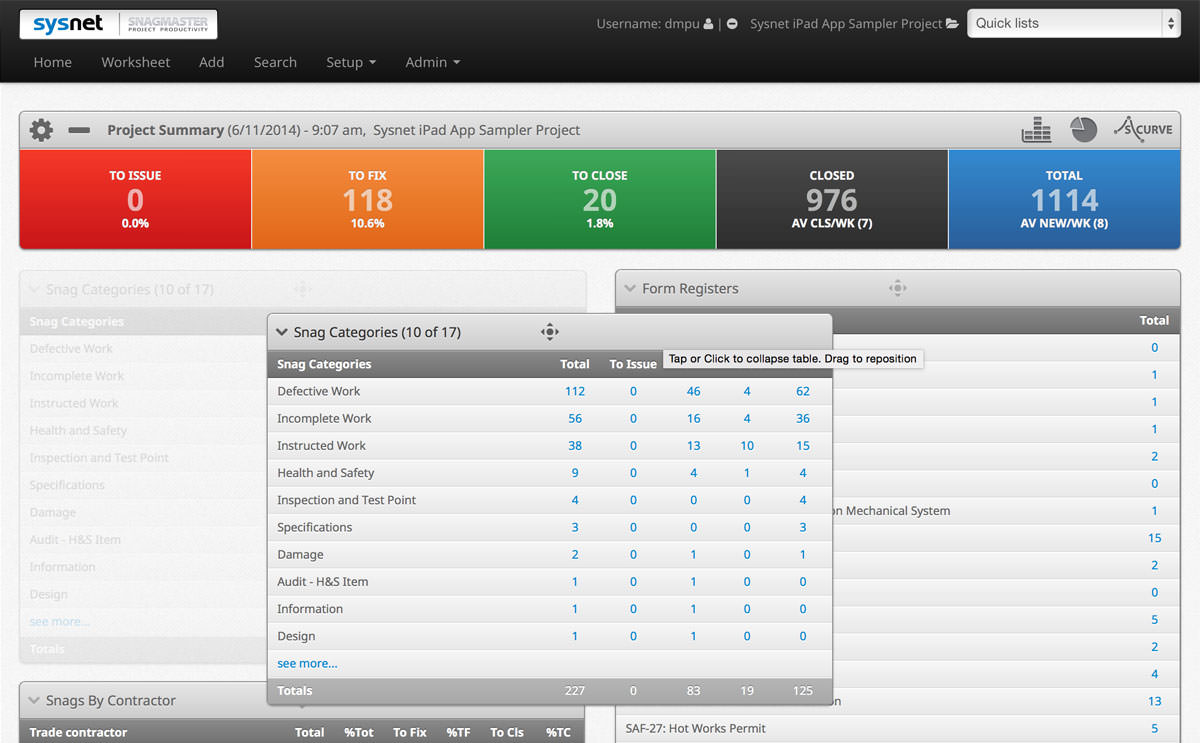Click the Snag Categories column header
1200x743 pixels.
pyautogui.click(x=324, y=364)
